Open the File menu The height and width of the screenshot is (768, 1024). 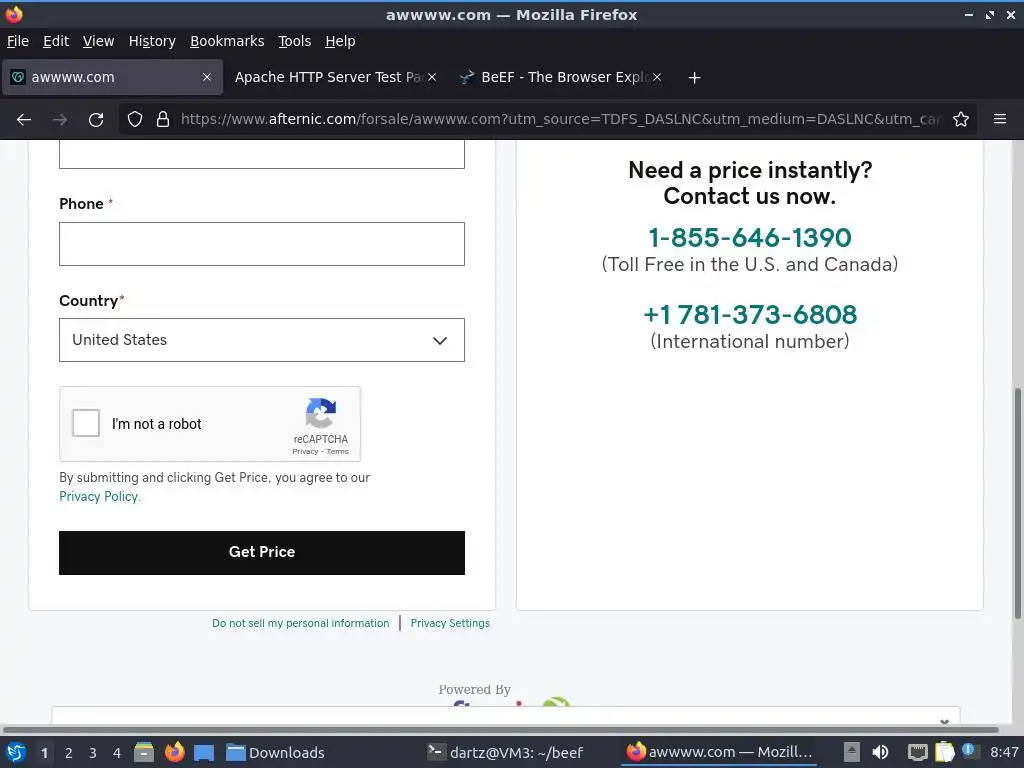point(18,41)
